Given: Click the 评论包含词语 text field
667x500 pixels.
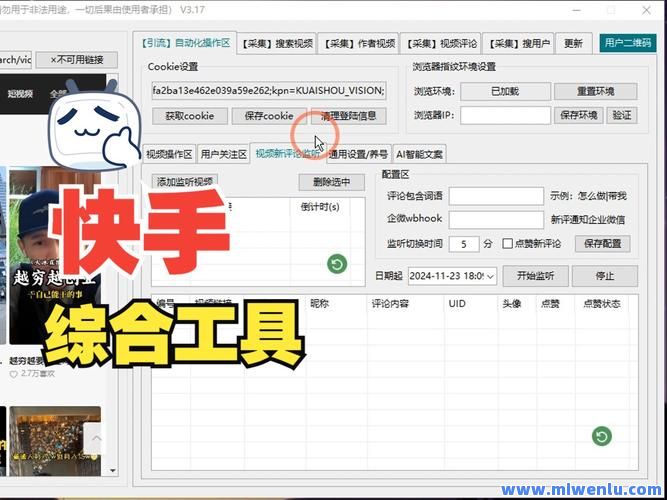Looking at the screenshot, I should tap(496, 196).
